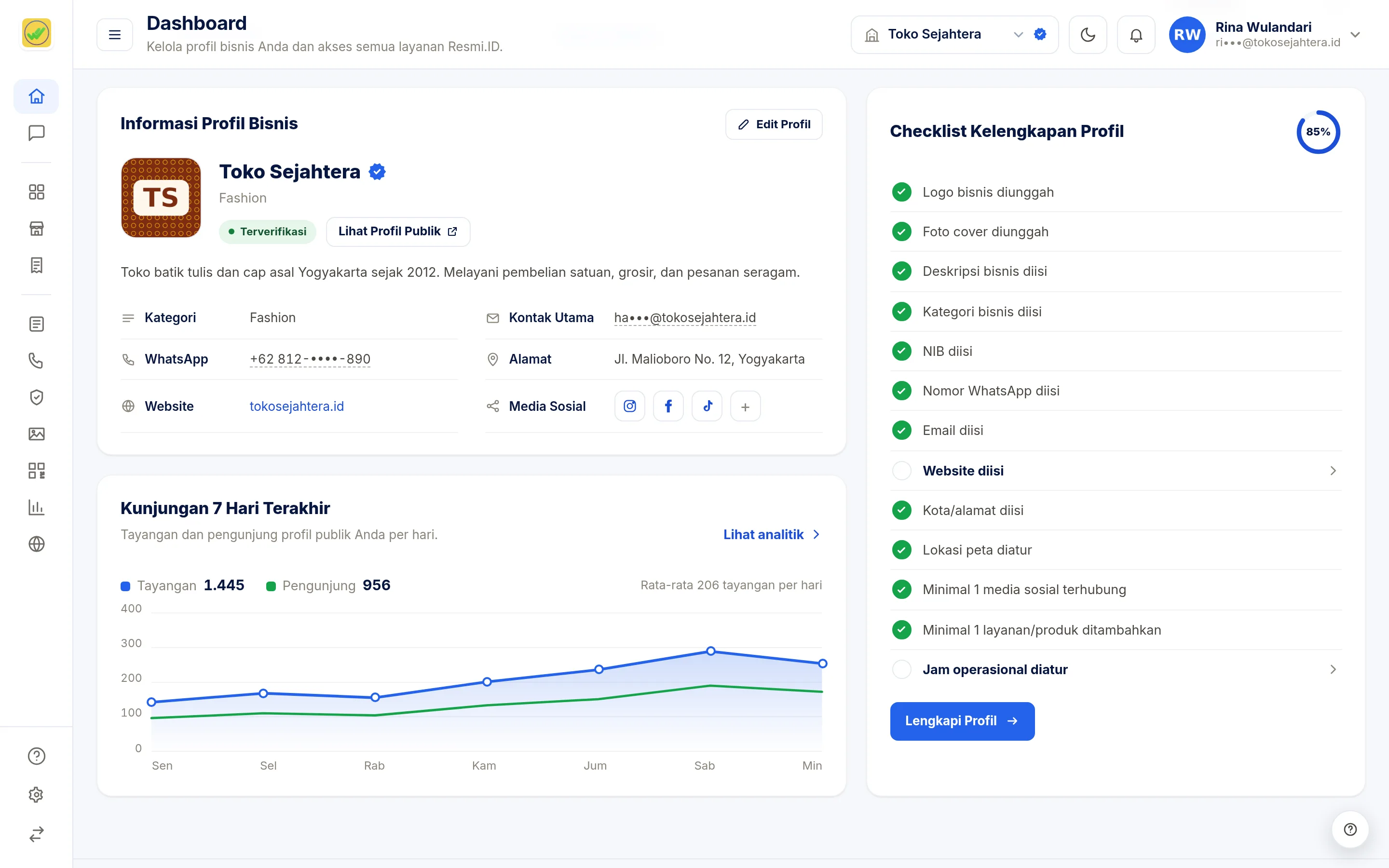Click Minimal 1 layanan/produk ditambahkan text
The image size is (1389, 868).
(x=1041, y=630)
